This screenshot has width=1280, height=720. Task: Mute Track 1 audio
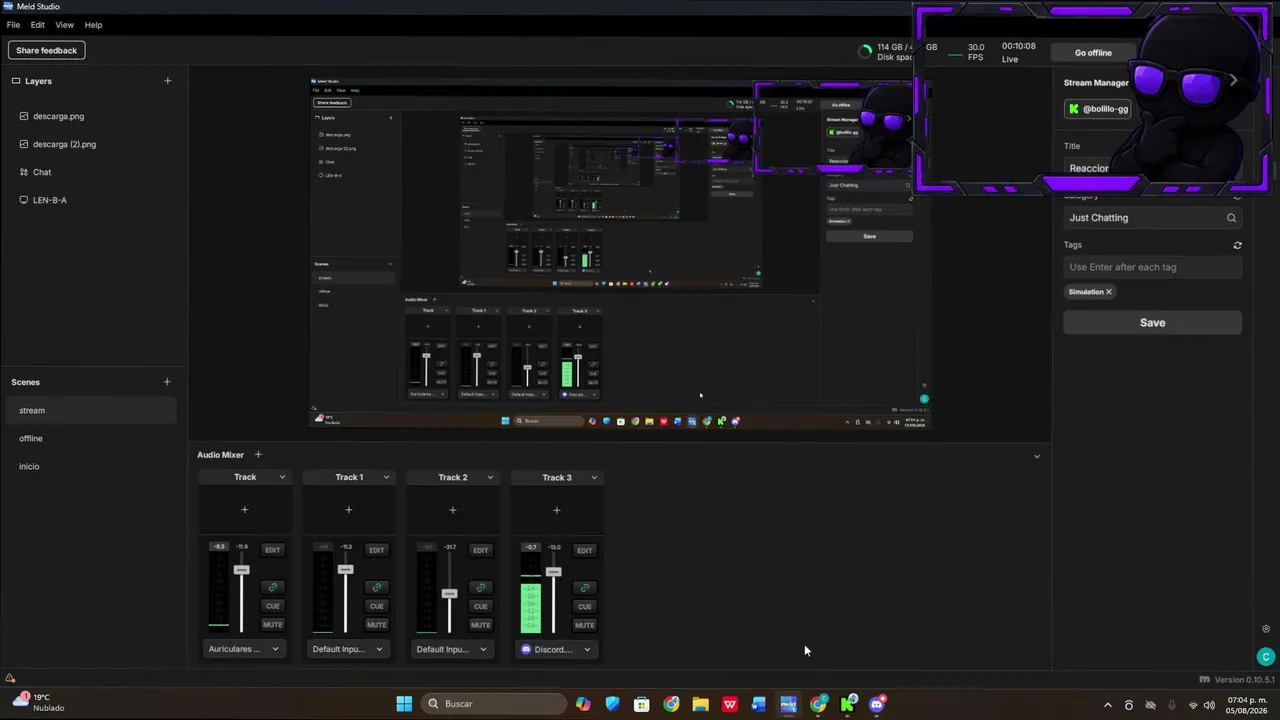coord(376,625)
